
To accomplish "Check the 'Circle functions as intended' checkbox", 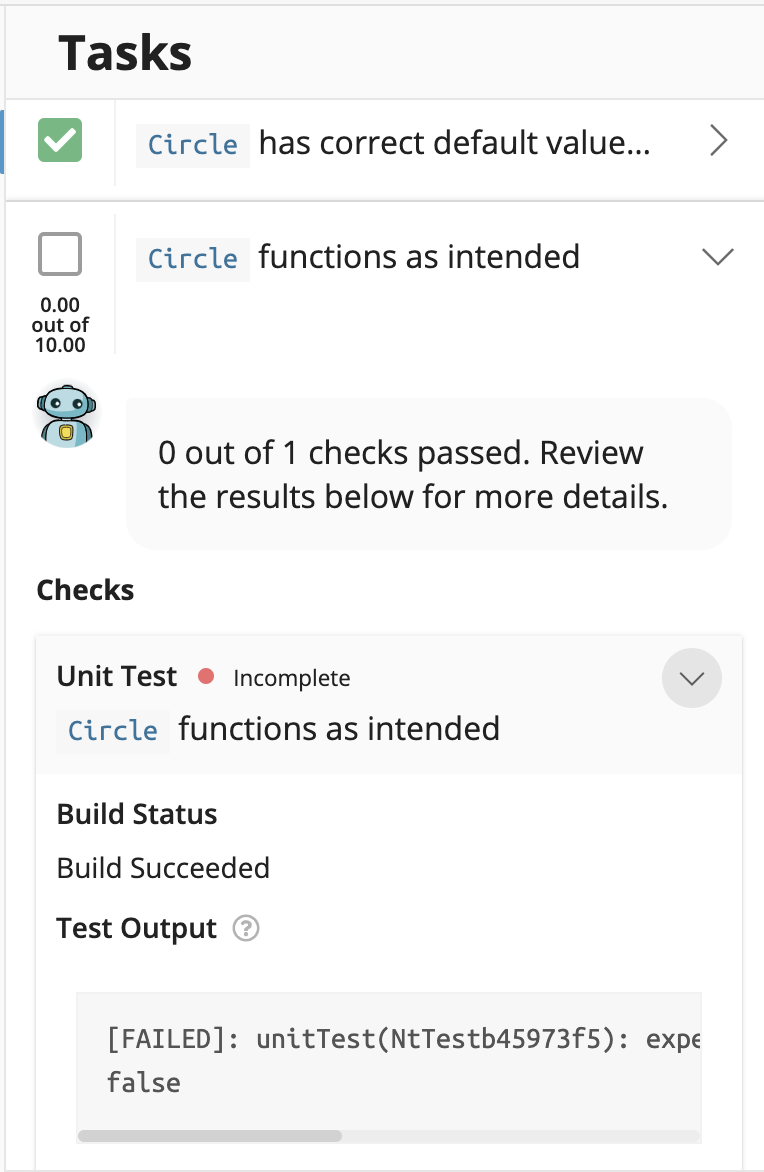I will tap(59, 254).
